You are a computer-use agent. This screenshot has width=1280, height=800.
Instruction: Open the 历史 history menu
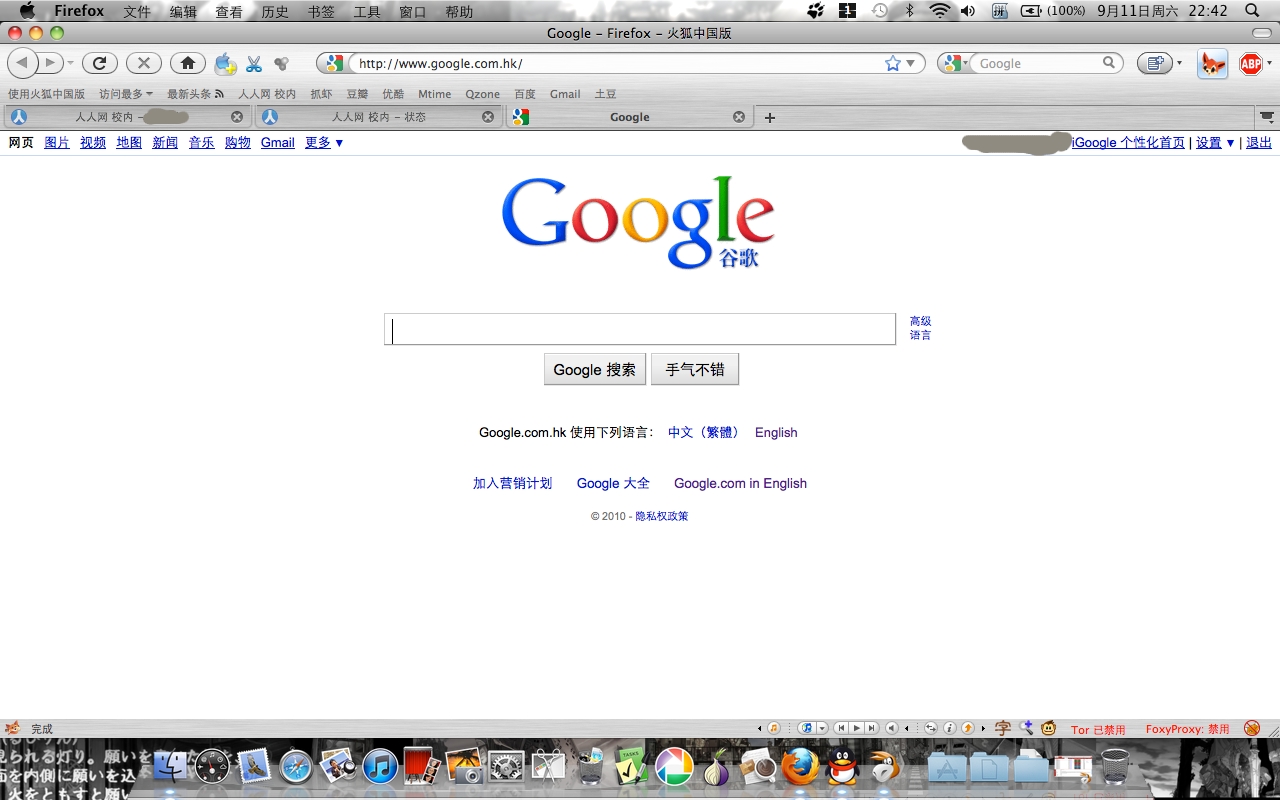coord(275,11)
